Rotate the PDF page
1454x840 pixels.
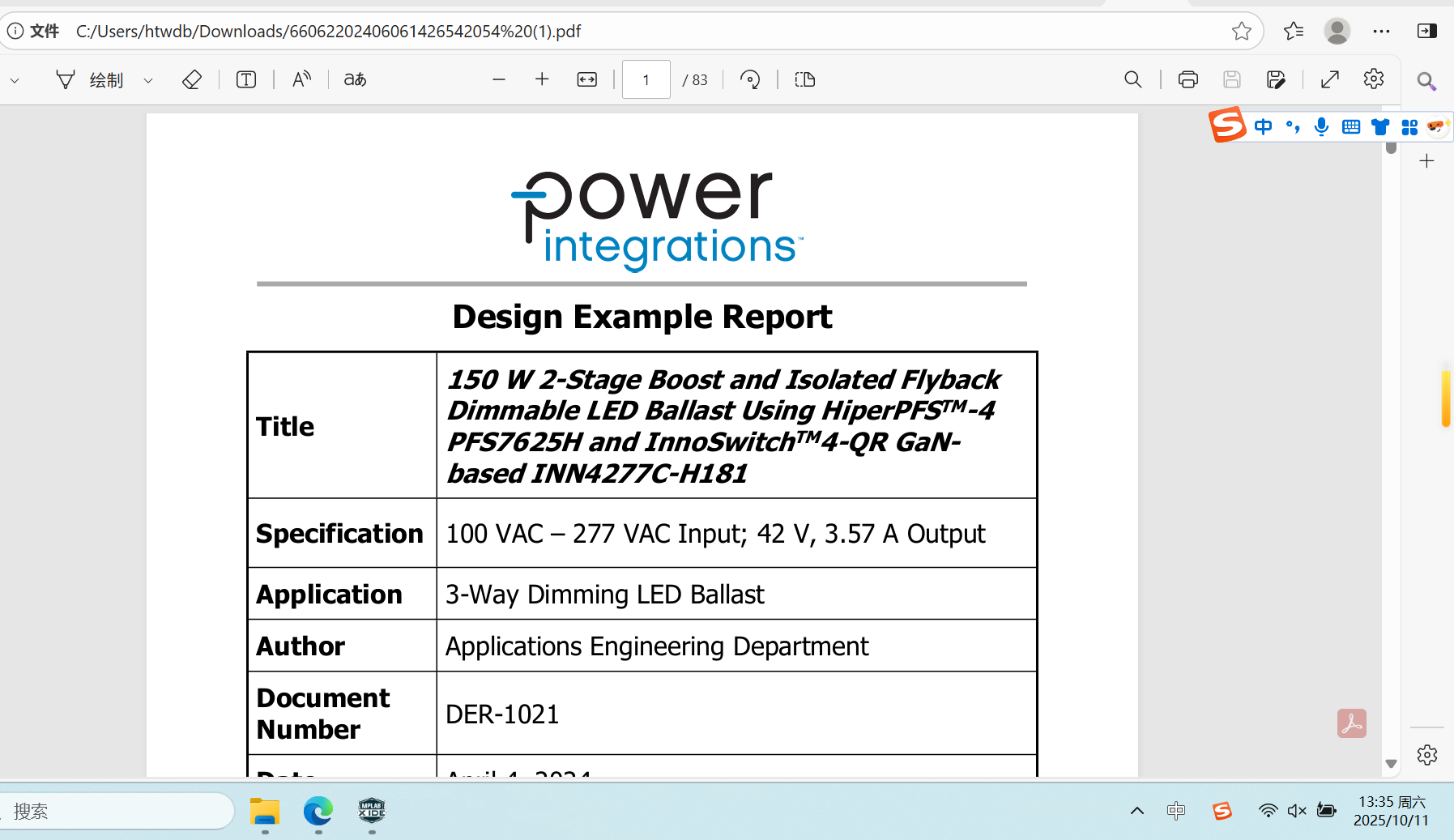click(750, 79)
